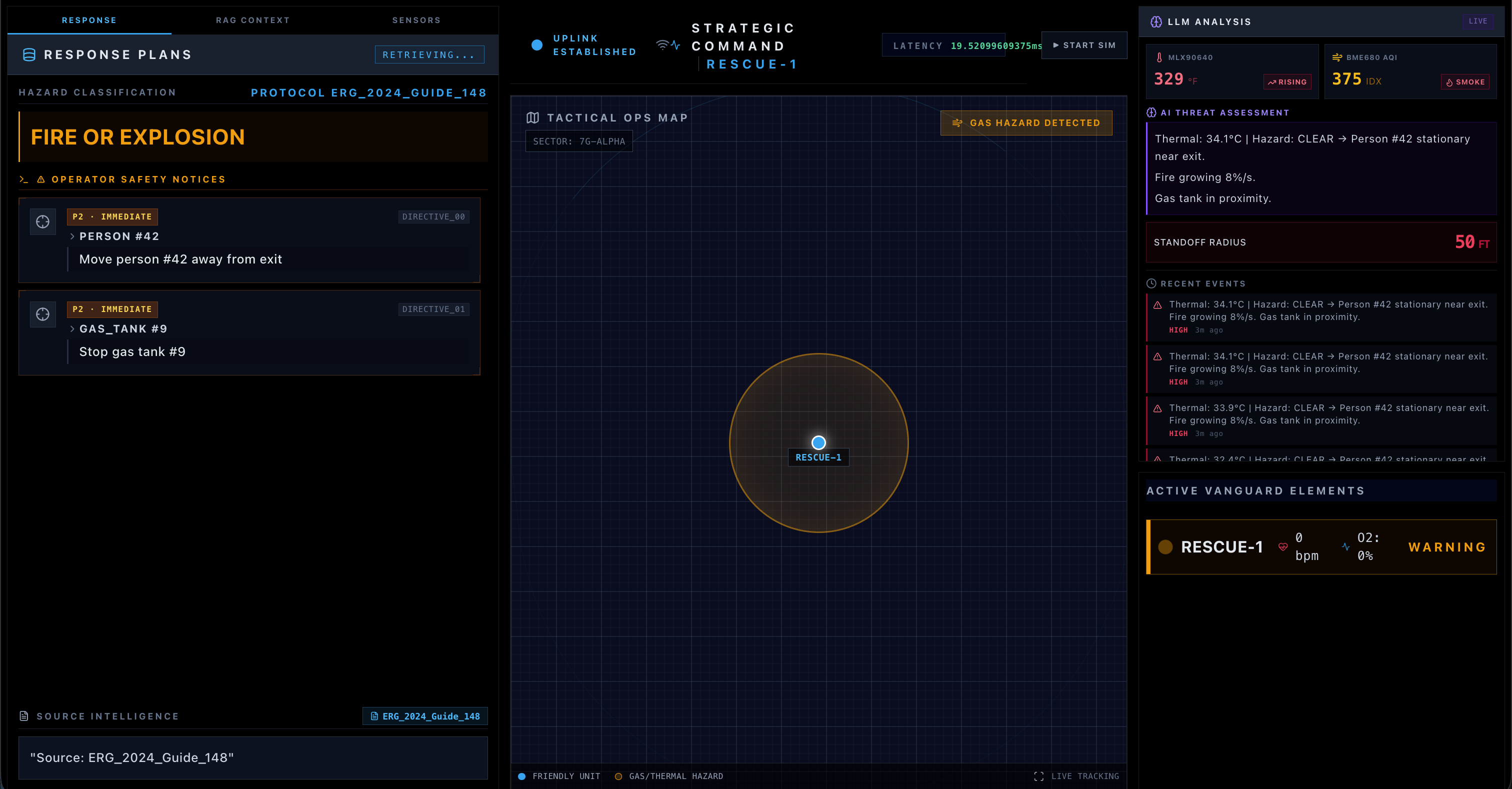Viewport: 1512px width, 789px height.
Task: Expand the GAS_TANK #9 directive chevron
Action: [72, 329]
